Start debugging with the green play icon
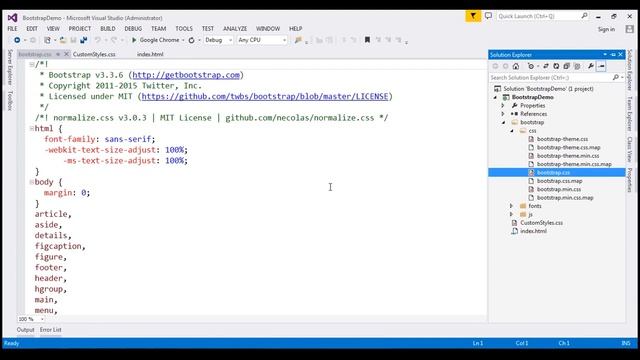The image size is (640, 360). coord(134,40)
